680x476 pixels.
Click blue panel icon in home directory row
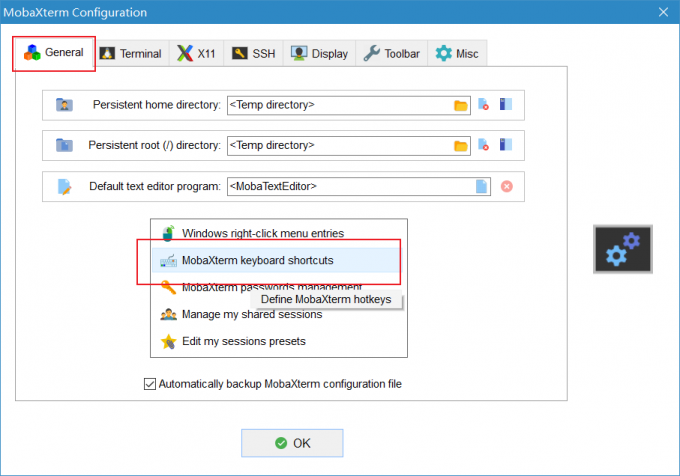click(x=506, y=104)
